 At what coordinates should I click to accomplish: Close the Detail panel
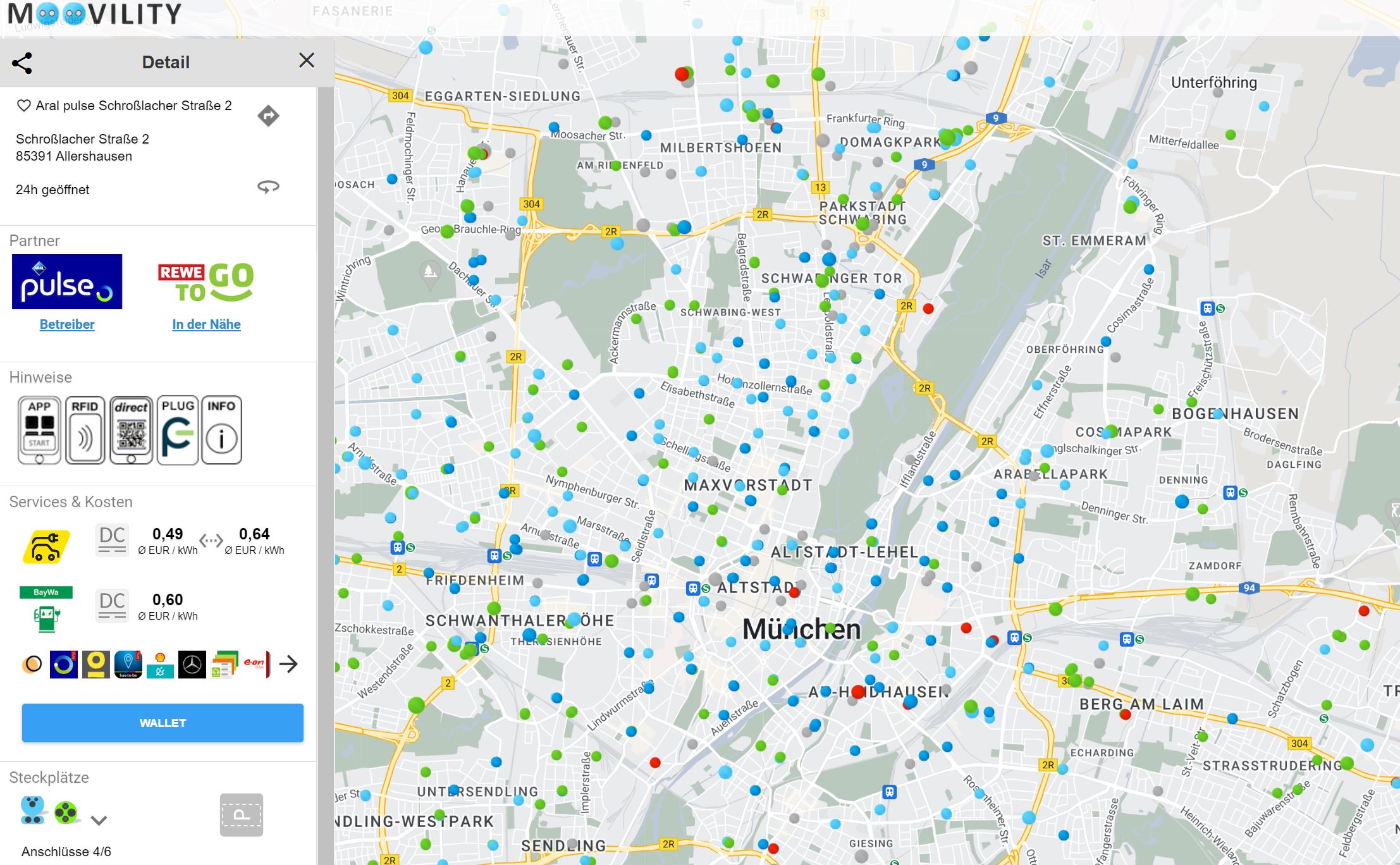(307, 61)
